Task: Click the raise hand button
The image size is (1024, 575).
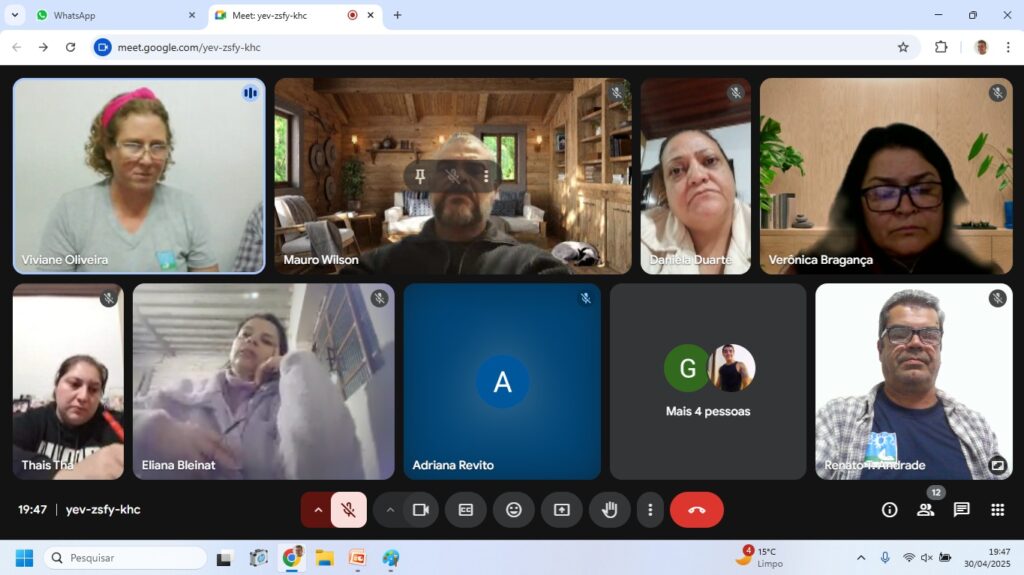Action: point(609,510)
